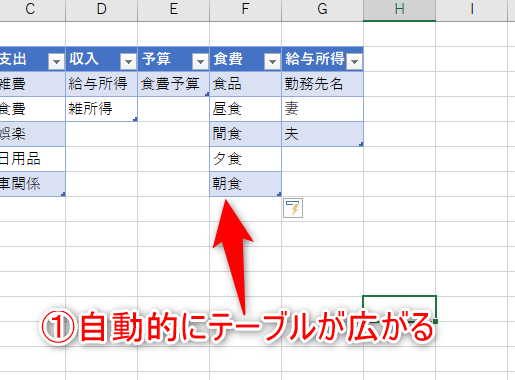Click the 雑所得 cell
Screen dimensions: 515x380
(x=101, y=109)
